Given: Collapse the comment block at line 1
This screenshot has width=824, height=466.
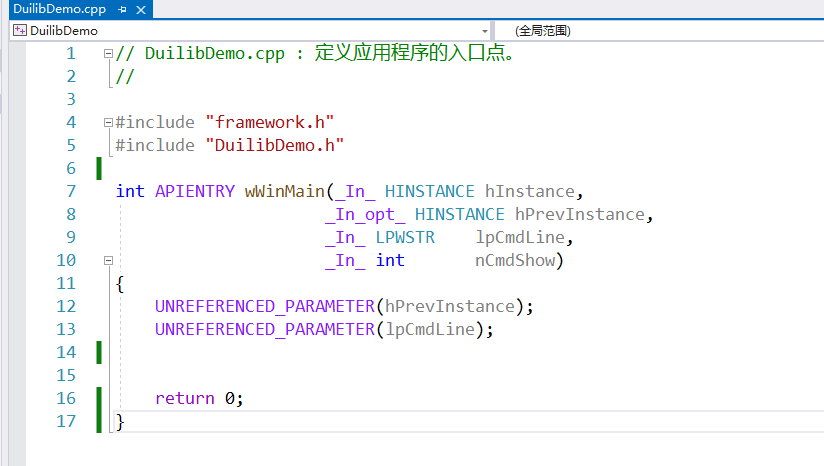Looking at the screenshot, I should (108, 53).
